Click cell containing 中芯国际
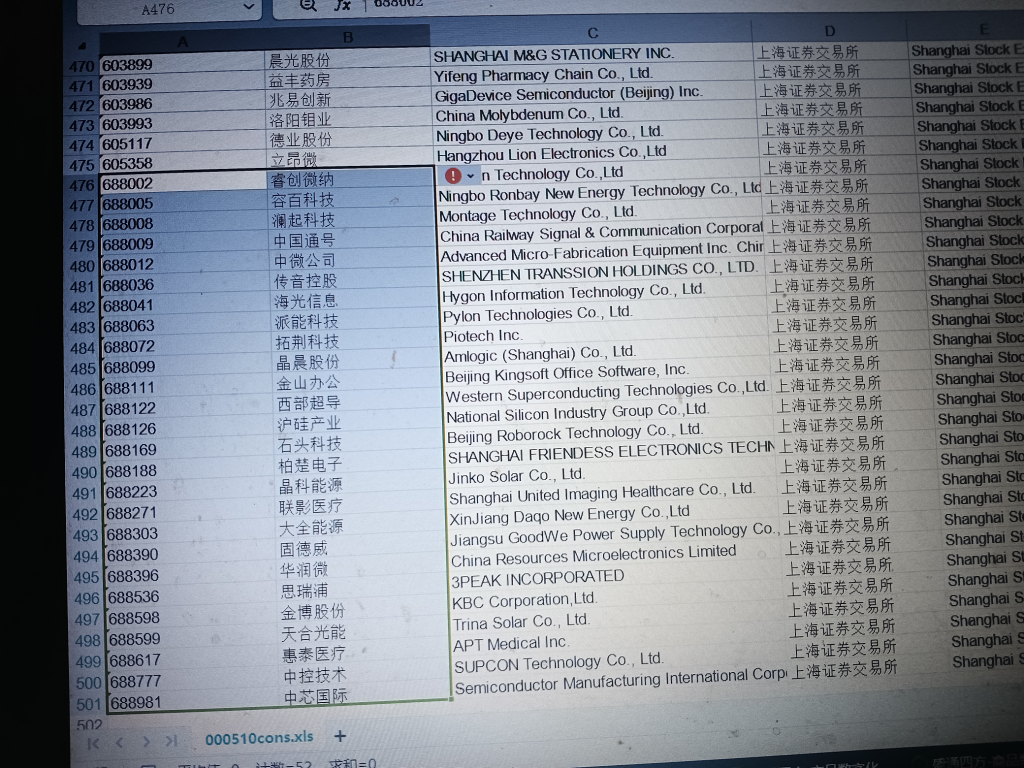This screenshot has width=1024, height=768. (x=365, y=696)
